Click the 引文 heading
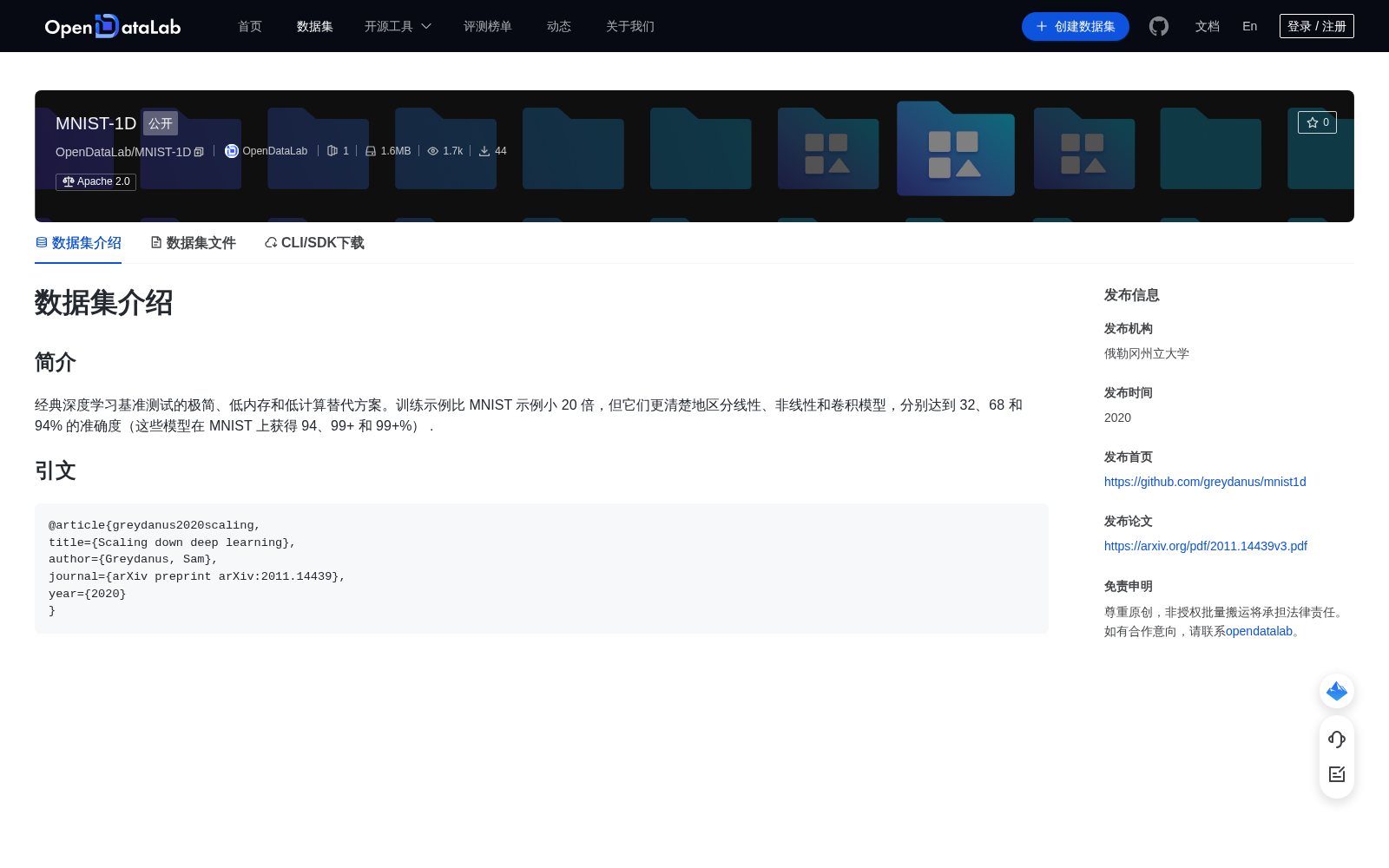Screen dimensions: 1389x868 pyautogui.click(x=56, y=470)
